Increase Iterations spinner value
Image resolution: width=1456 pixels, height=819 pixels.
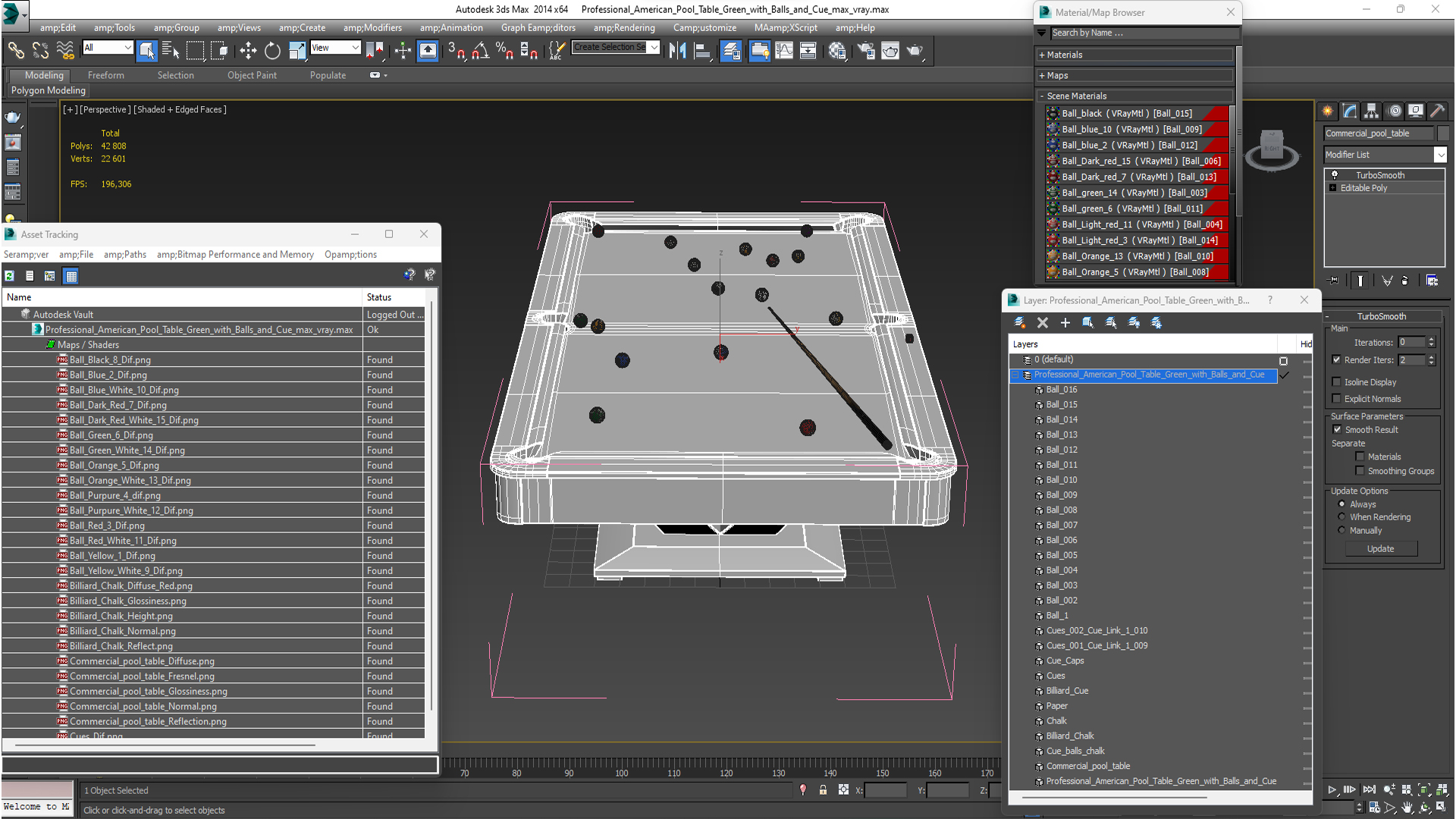[1432, 339]
